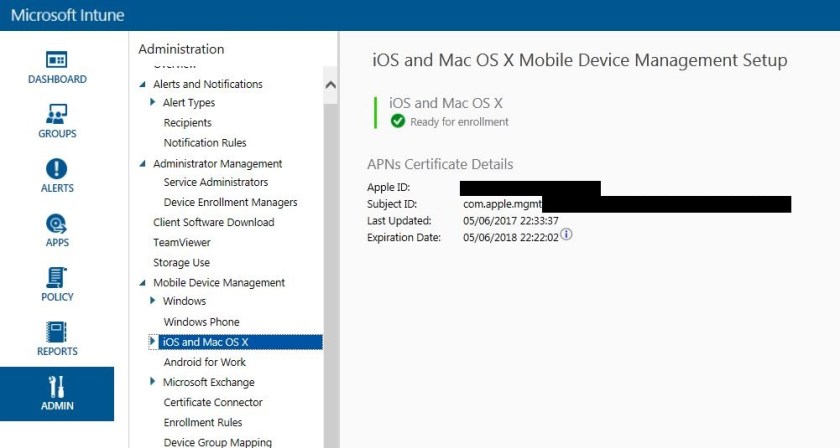Screen dimensions: 840x448
Task: Select Service Administrators
Action: [x=215, y=182]
